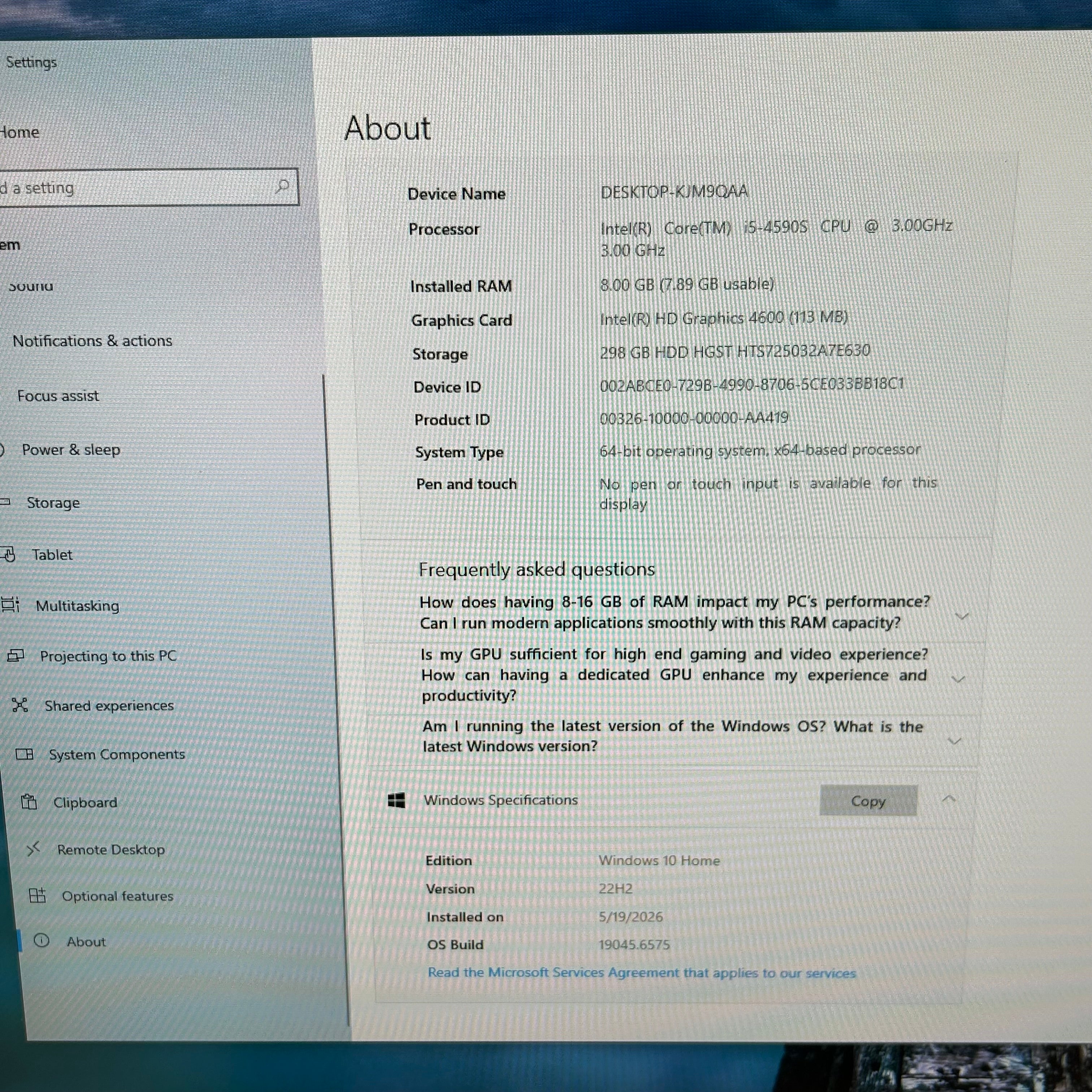Select the About info icon in sidebar
Screen dimensions: 1092x1092
[x=42, y=941]
